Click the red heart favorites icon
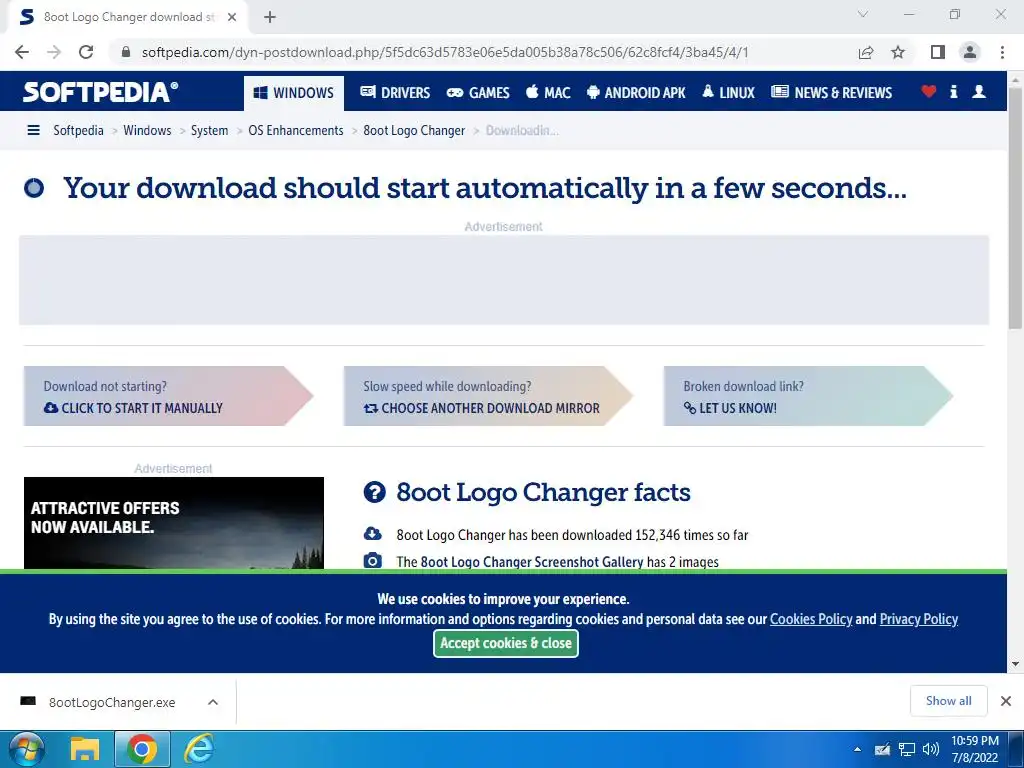This screenshot has height=768, width=1024. coord(929,92)
